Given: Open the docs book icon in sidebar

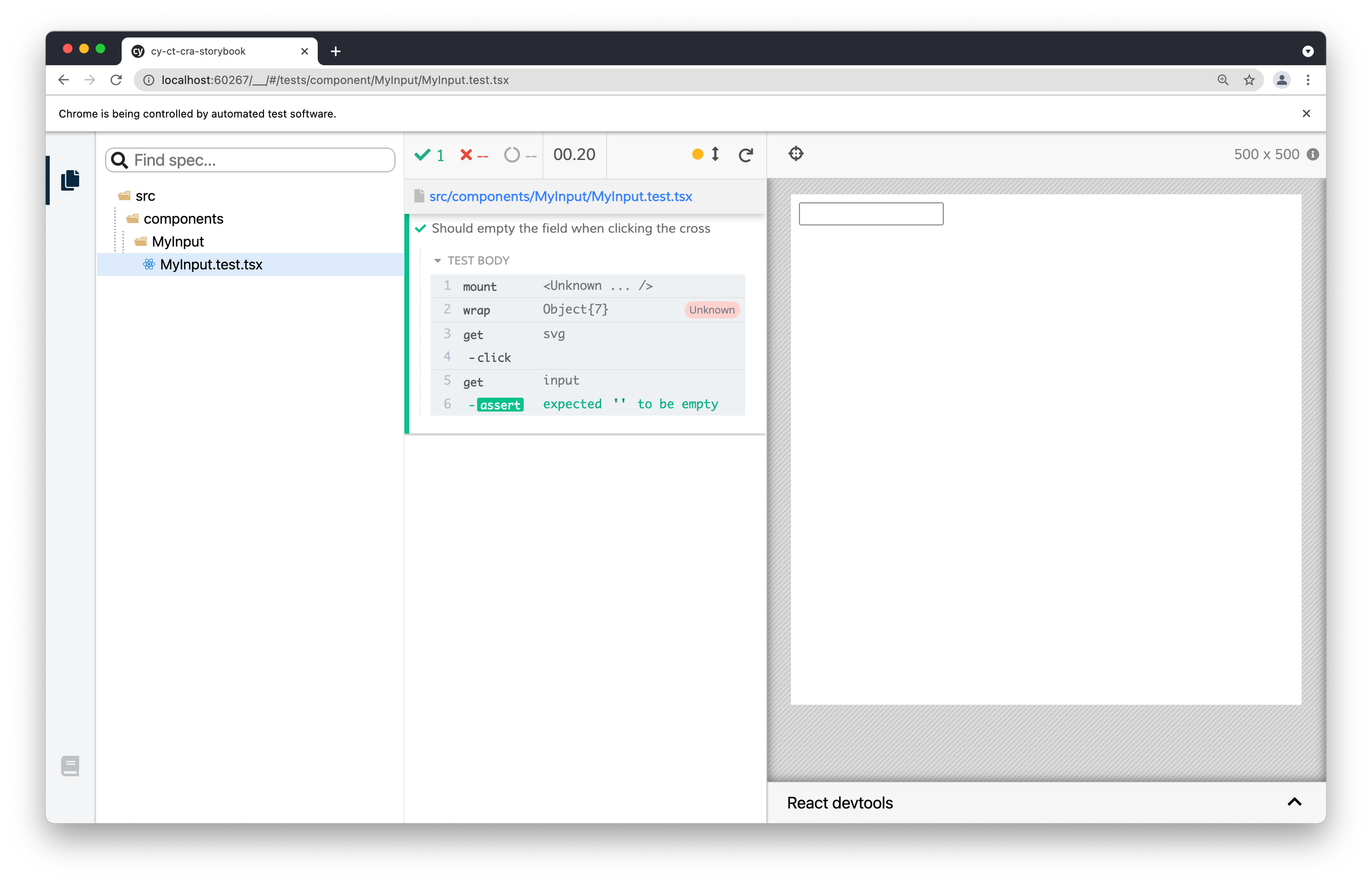Looking at the screenshot, I should (x=70, y=766).
